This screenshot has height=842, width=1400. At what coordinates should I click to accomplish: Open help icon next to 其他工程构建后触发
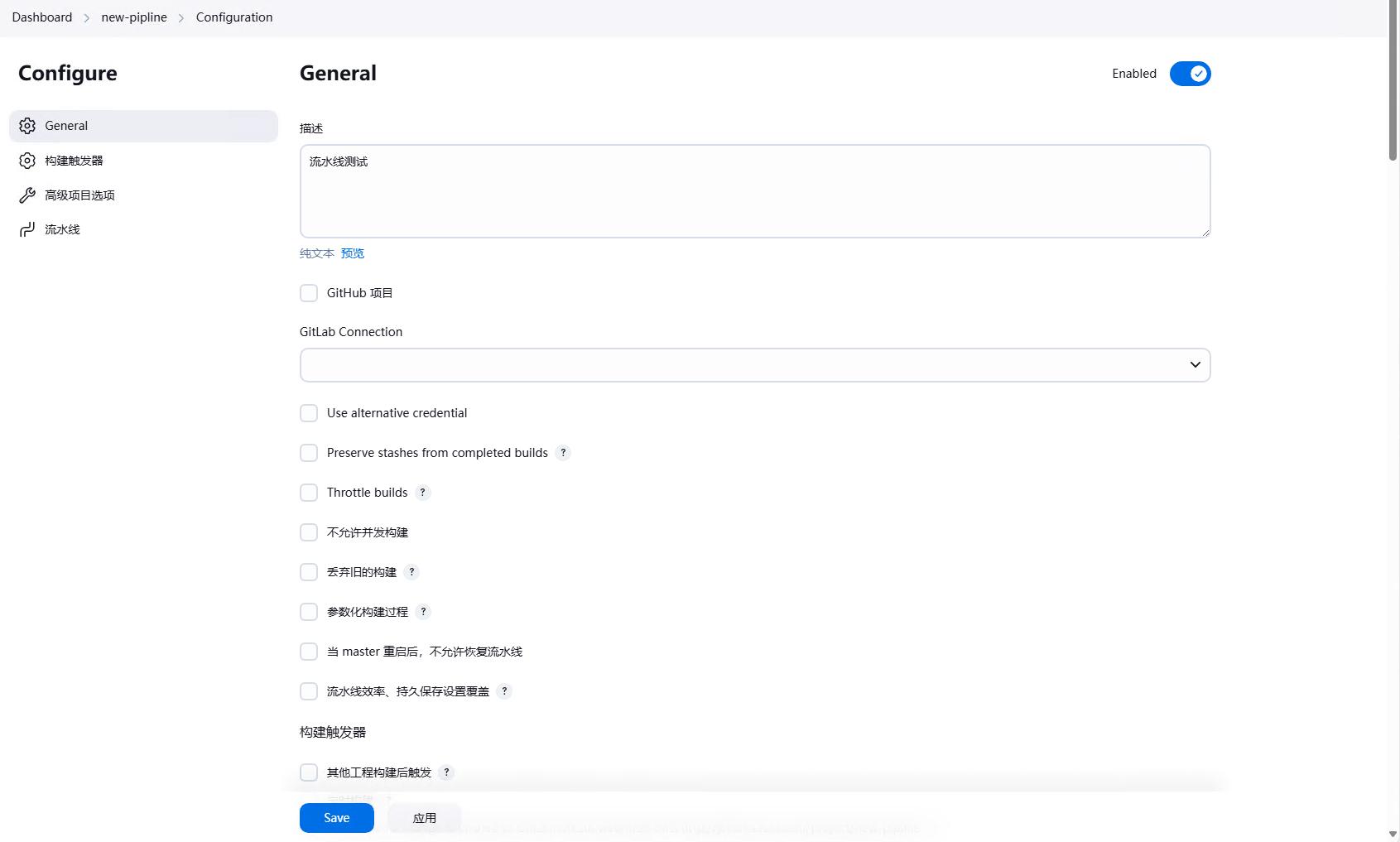[446, 772]
